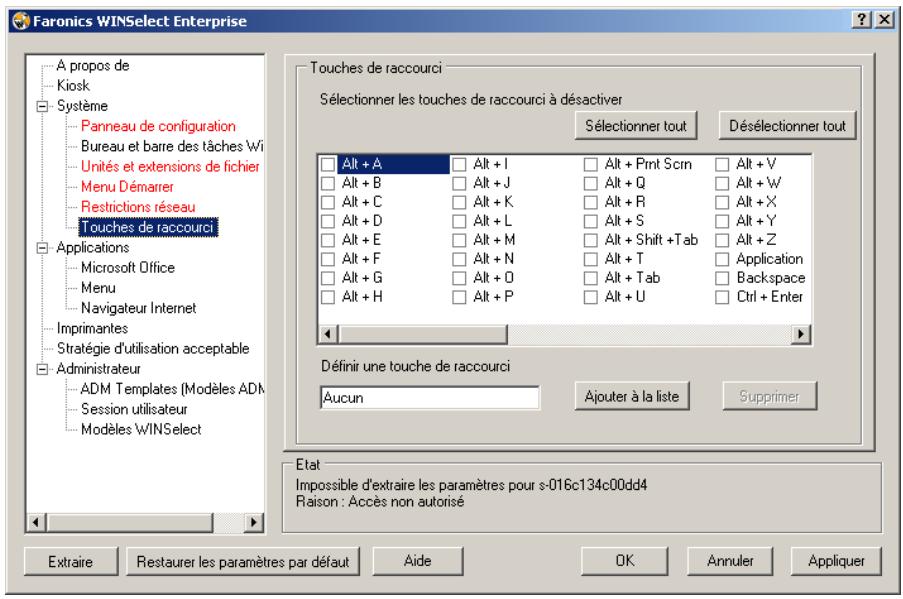Viewport: 903px width, 599px height.
Task: Check the Ctrl + Enter checkbox
Action: [x=722, y=297]
